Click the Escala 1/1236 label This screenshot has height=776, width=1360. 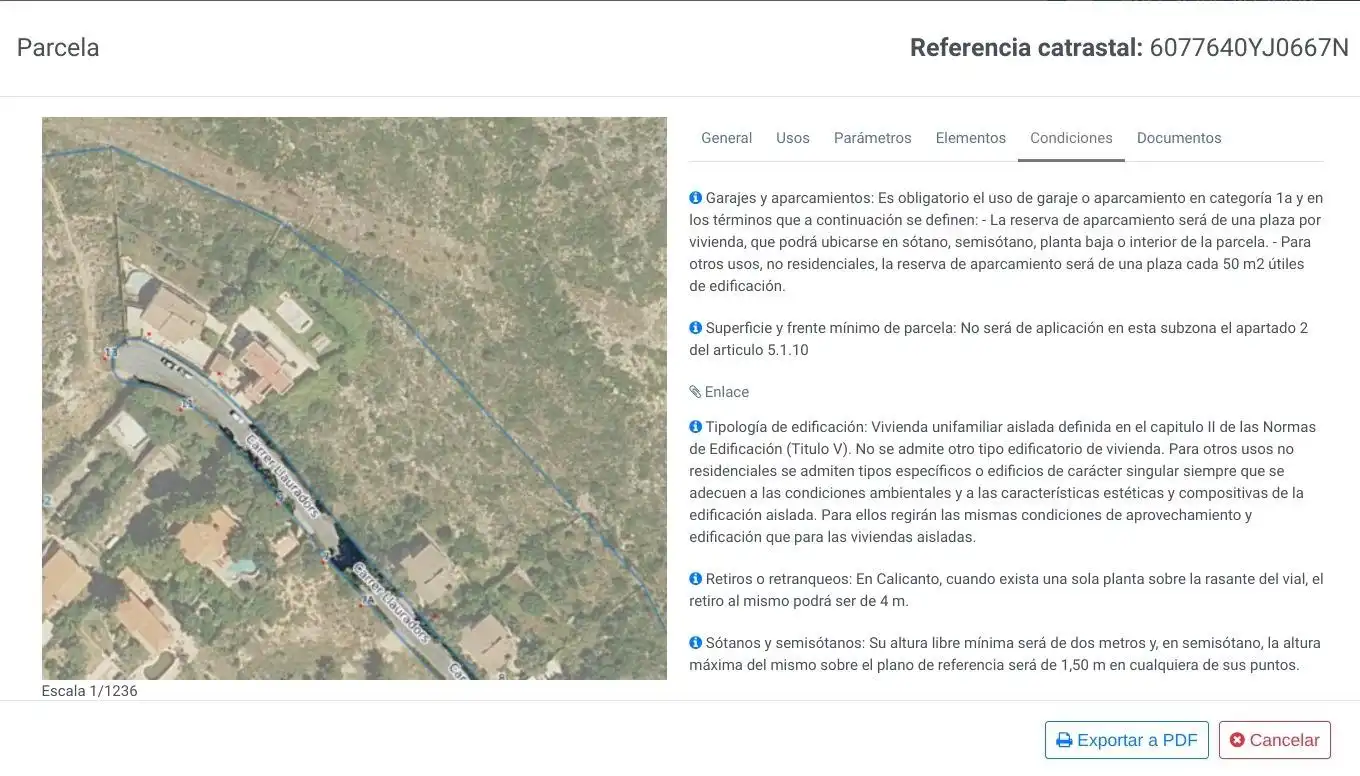coord(90,691)
